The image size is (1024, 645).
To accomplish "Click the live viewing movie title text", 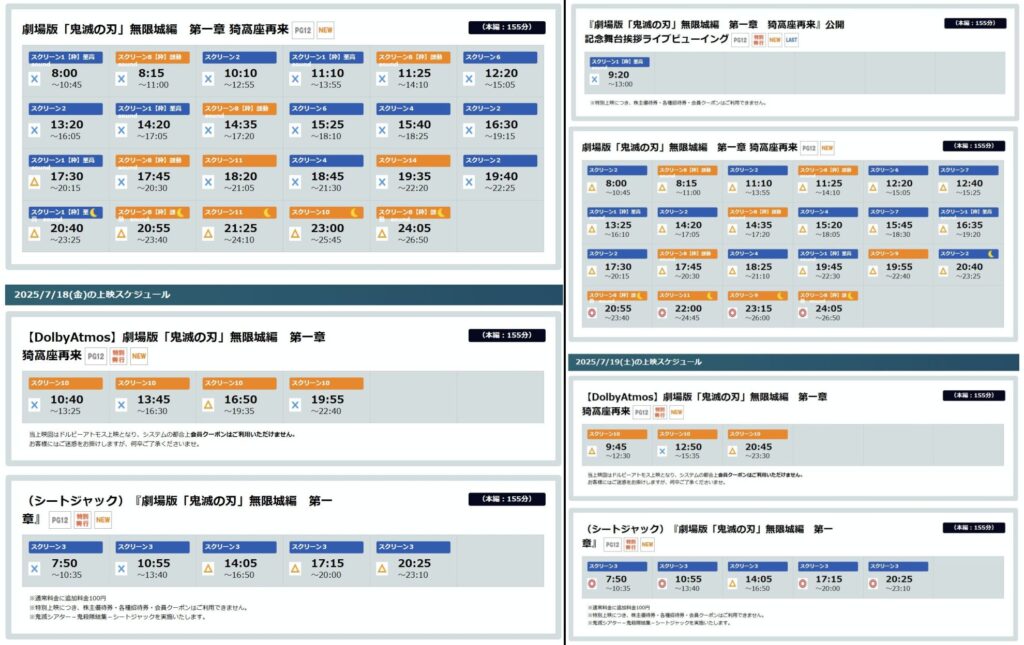I will 715,31.
